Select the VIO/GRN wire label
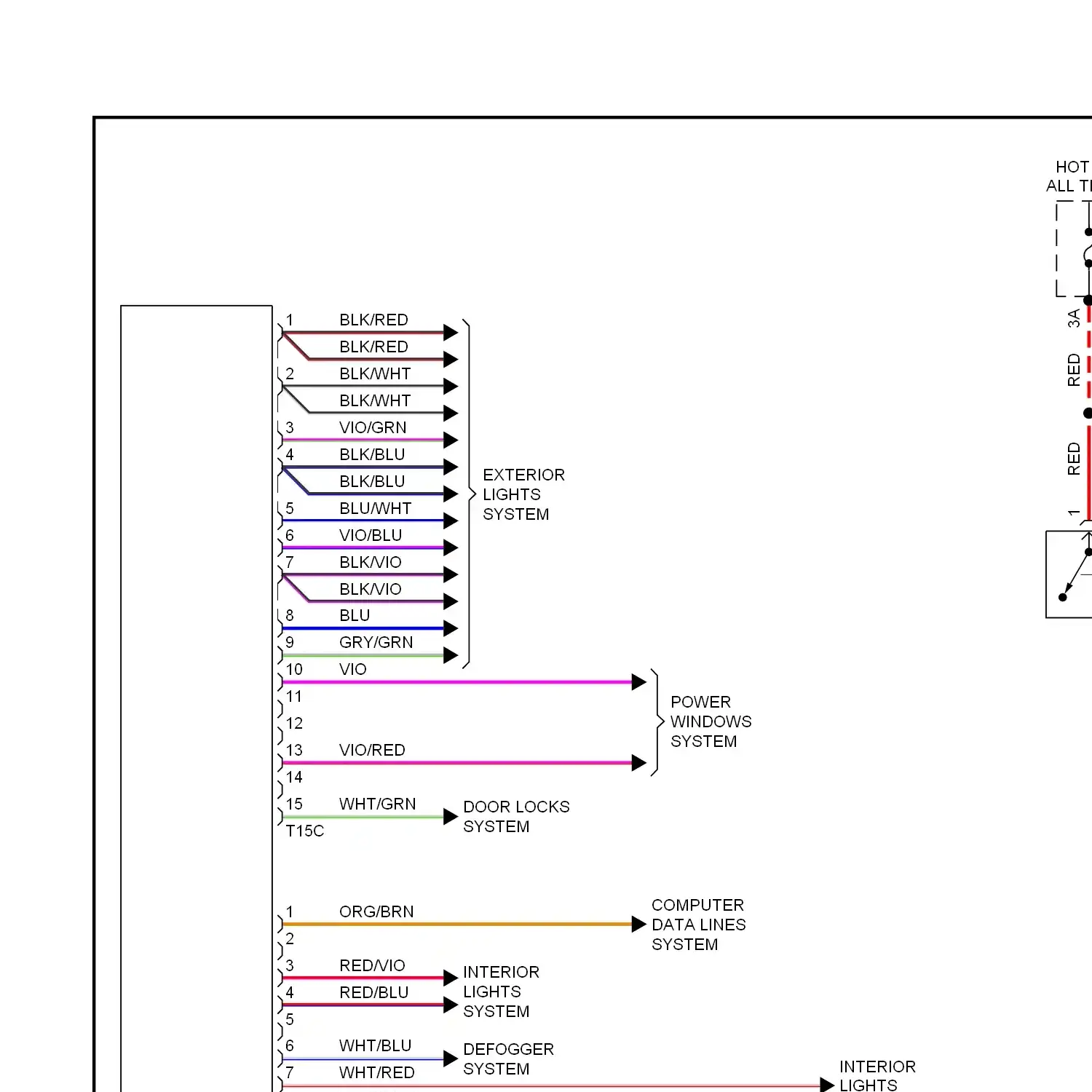This screenshot has width=1092, height=1092. (x=373, y=427)
